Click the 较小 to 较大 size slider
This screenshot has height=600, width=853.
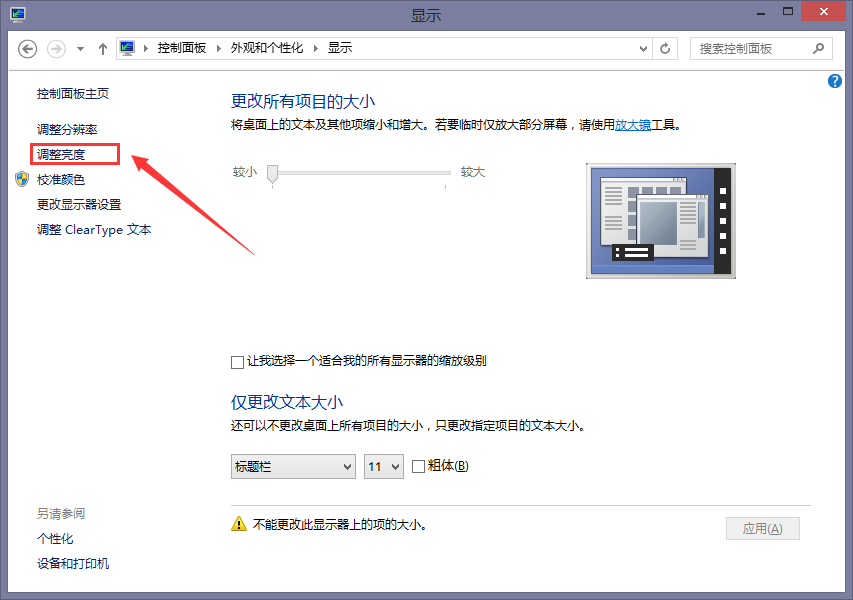point(360,174)
